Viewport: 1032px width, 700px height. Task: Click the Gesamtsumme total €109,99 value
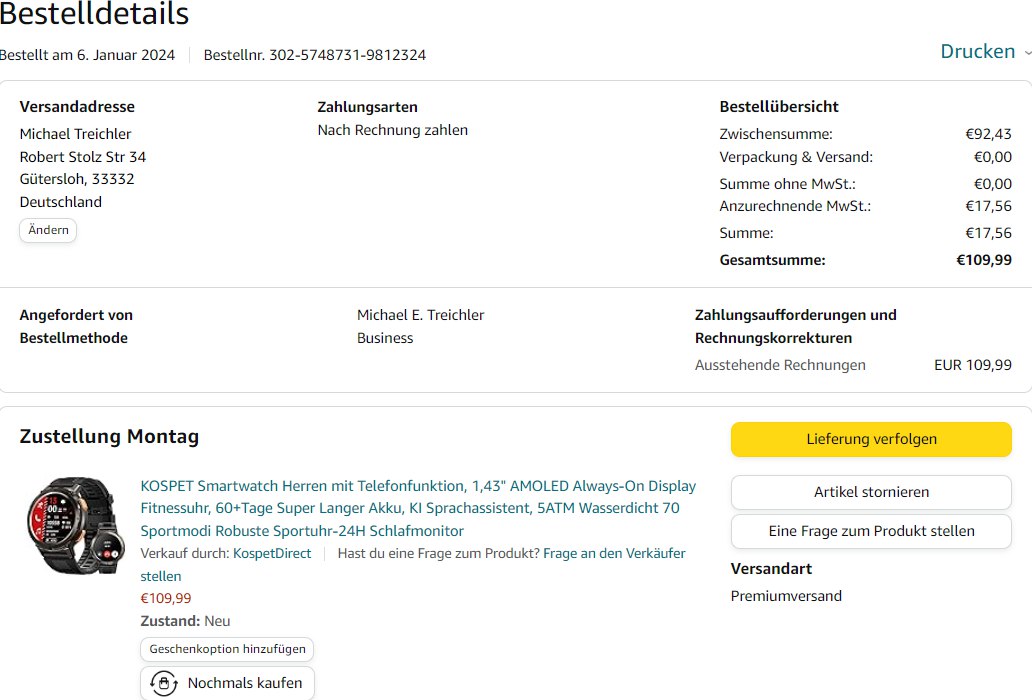(x=984, y=260)
